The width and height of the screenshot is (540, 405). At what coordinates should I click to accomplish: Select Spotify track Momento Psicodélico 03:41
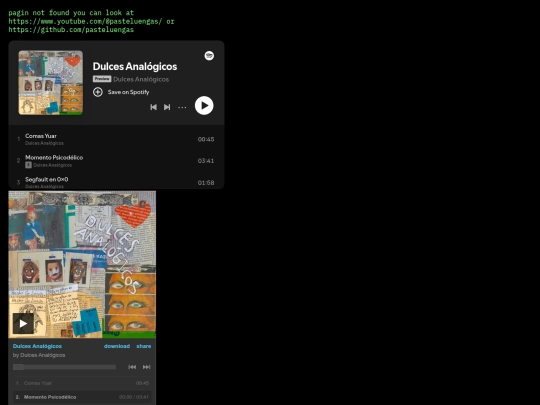(x=116, y=160)
